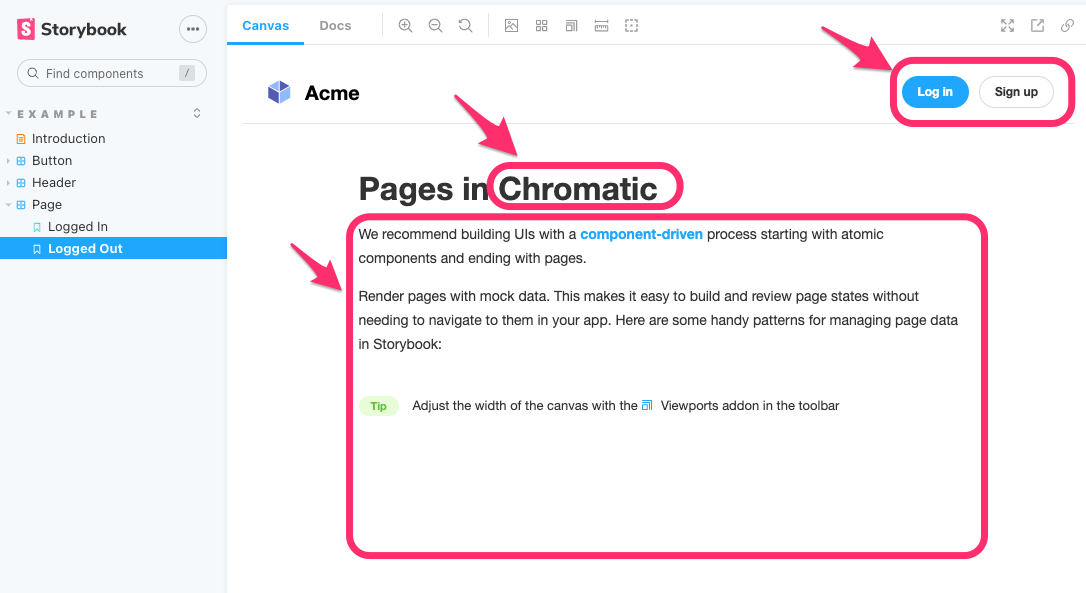The height and width of the screenshot is (593, 1086).
Task: Open the sidebar ellipsis menu button
Action: (193, 29)
